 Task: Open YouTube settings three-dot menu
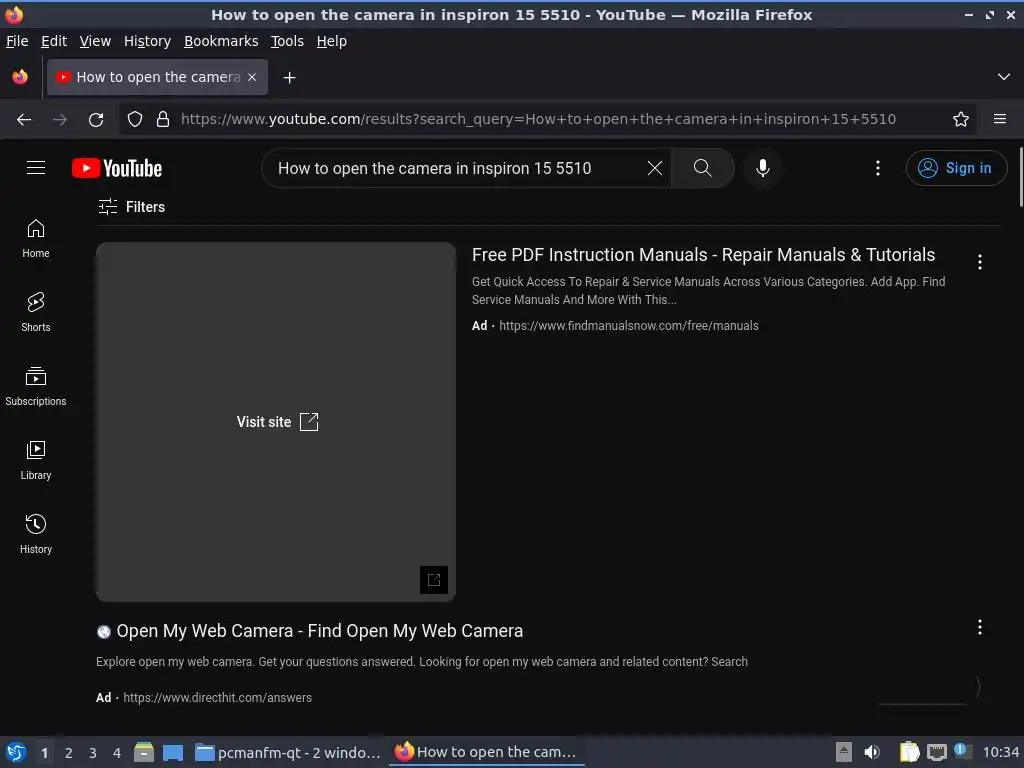click(x=878, y=168)
